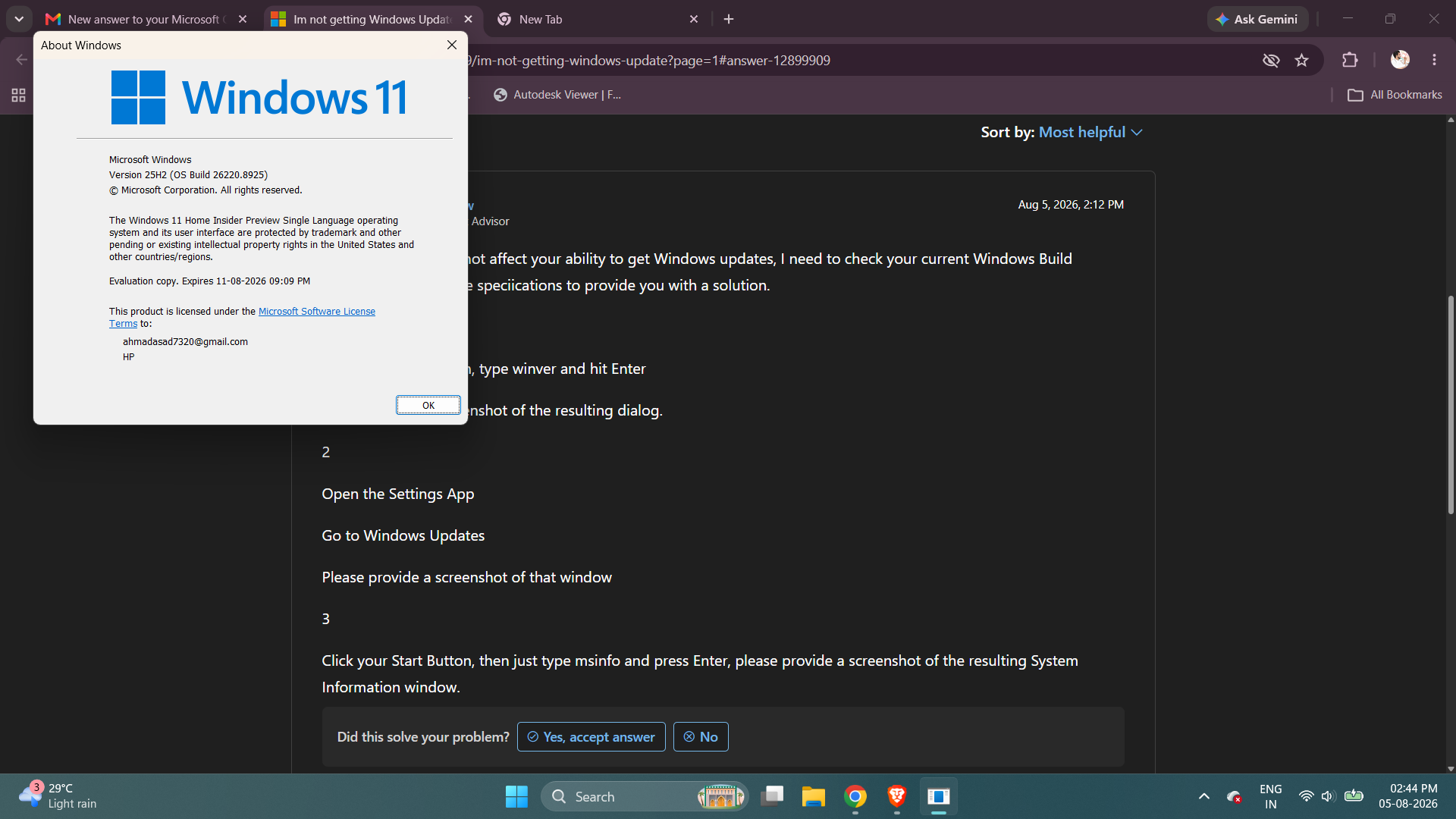Close the About Windows dialog

pyautogui.click(x=452, y=45)
